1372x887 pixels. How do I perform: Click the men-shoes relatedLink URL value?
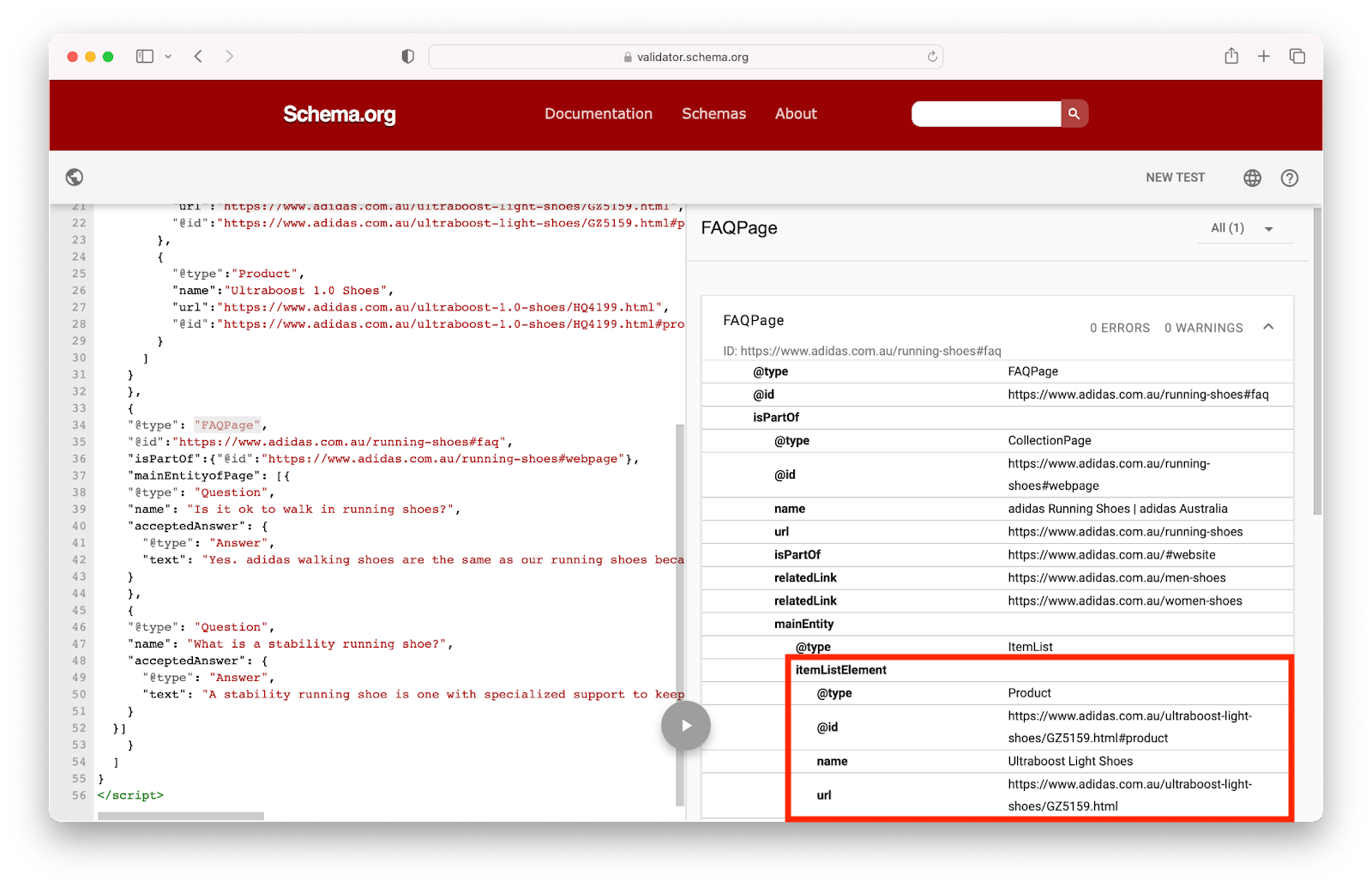[1117, 578]
